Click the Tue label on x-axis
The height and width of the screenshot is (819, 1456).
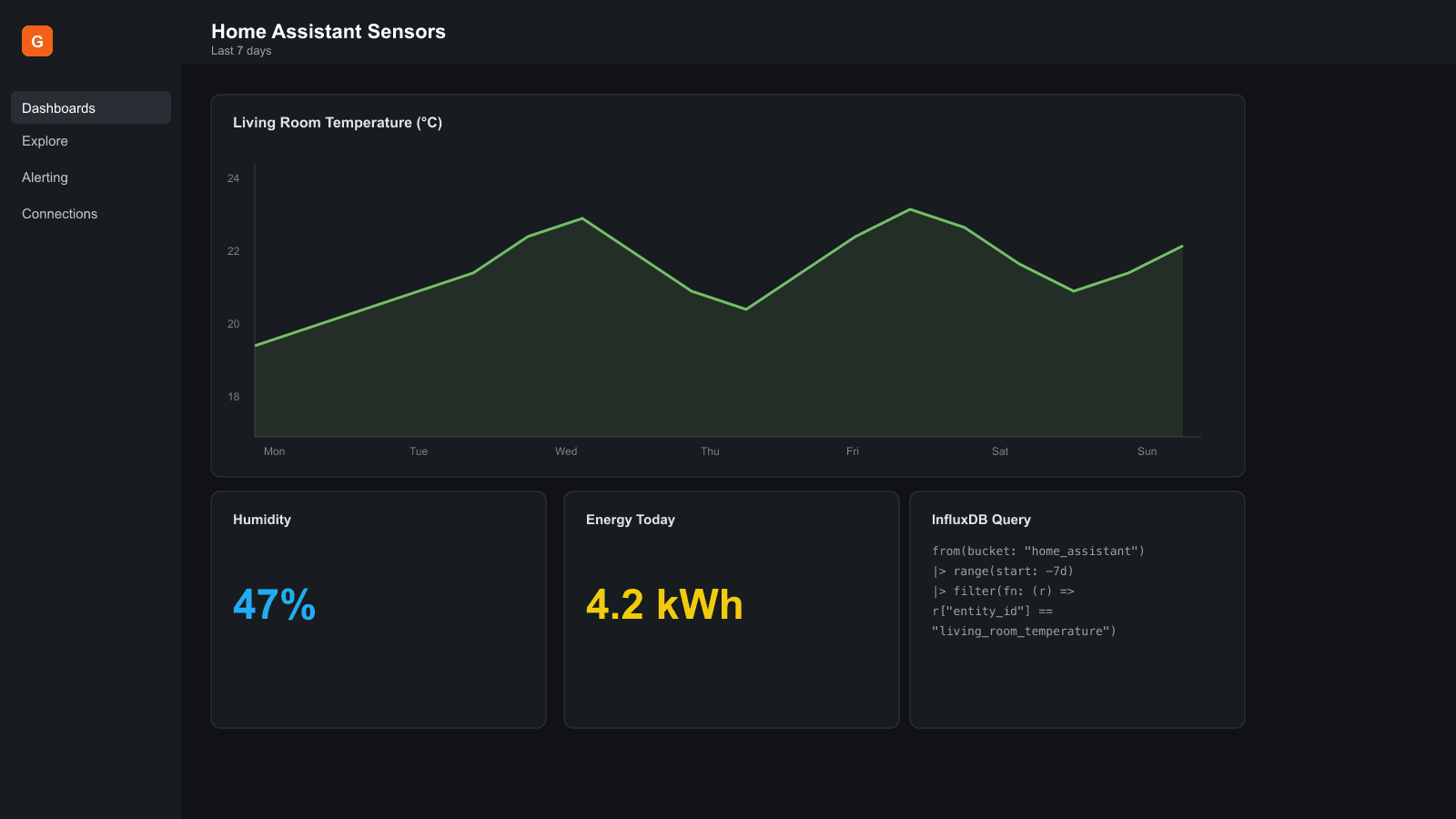click(x=419, y=451)
